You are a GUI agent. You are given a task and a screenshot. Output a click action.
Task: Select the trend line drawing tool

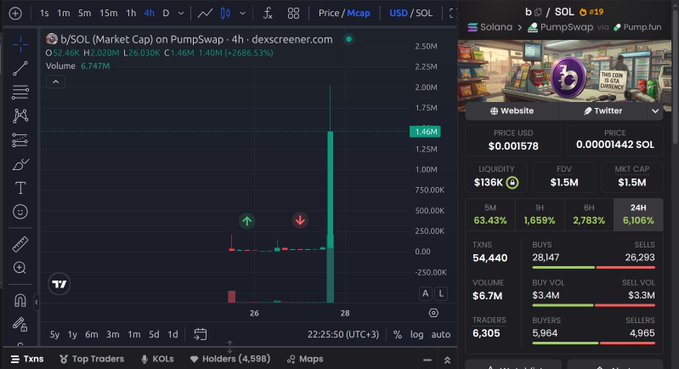tap(20, 68)
